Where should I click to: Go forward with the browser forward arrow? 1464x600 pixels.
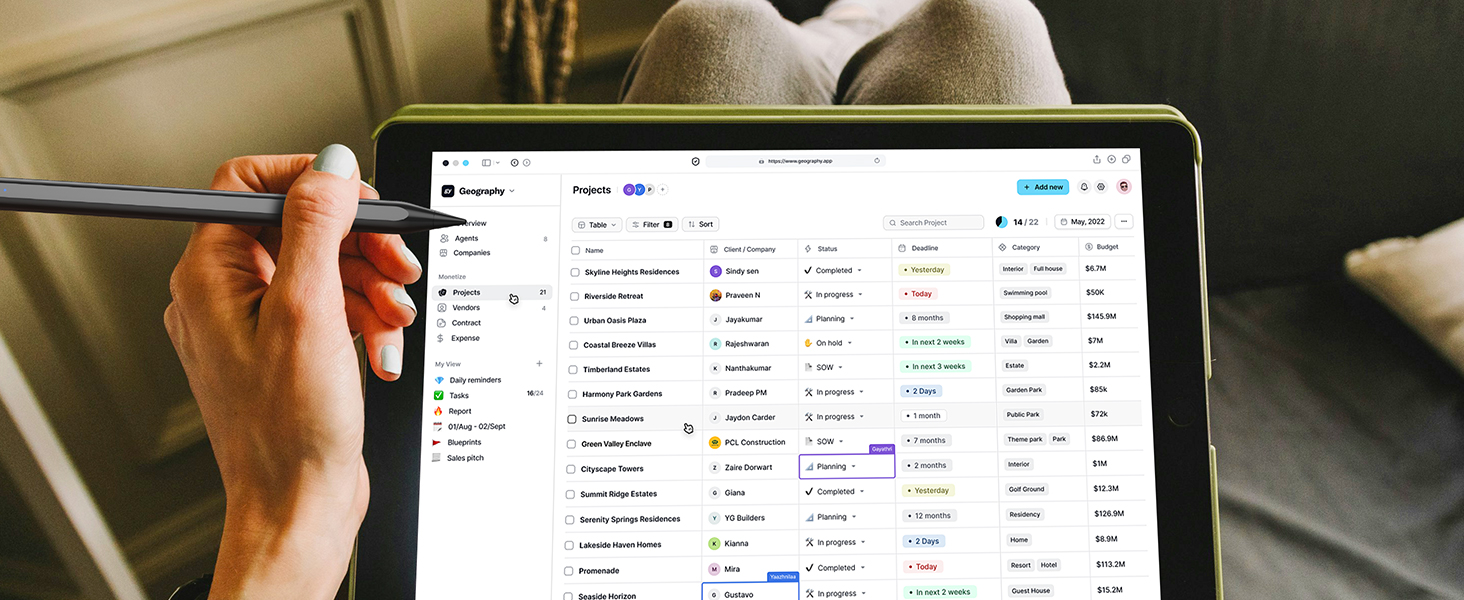(x=527, y=162)
